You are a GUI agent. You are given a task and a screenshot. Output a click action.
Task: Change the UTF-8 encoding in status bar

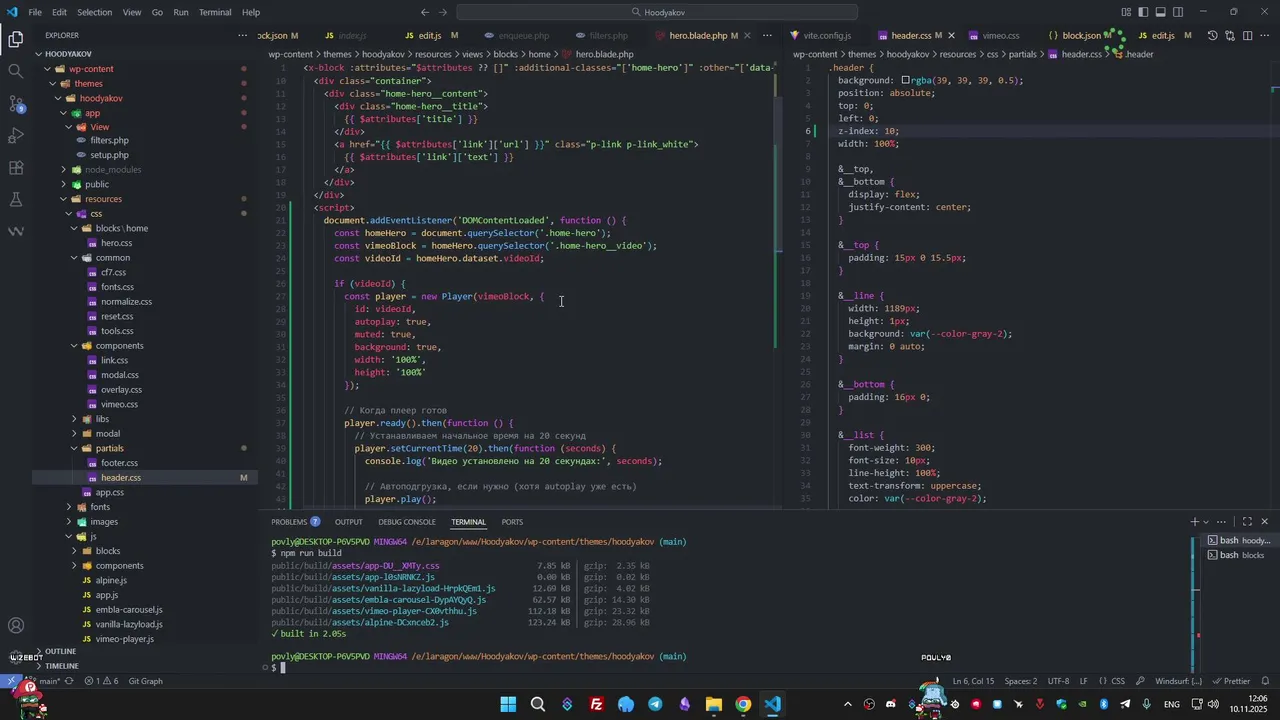[1058, 681]
